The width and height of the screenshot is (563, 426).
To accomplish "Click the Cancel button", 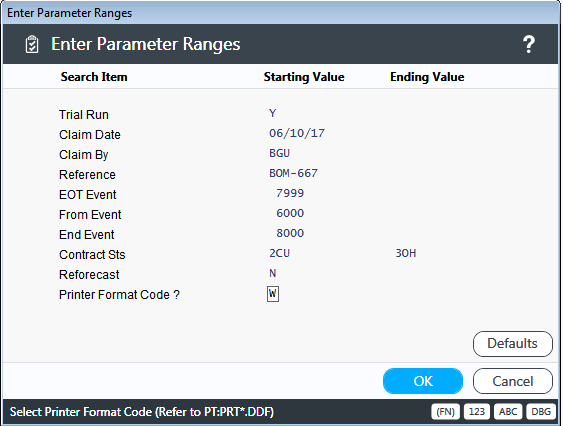I will tap(513, 381).
